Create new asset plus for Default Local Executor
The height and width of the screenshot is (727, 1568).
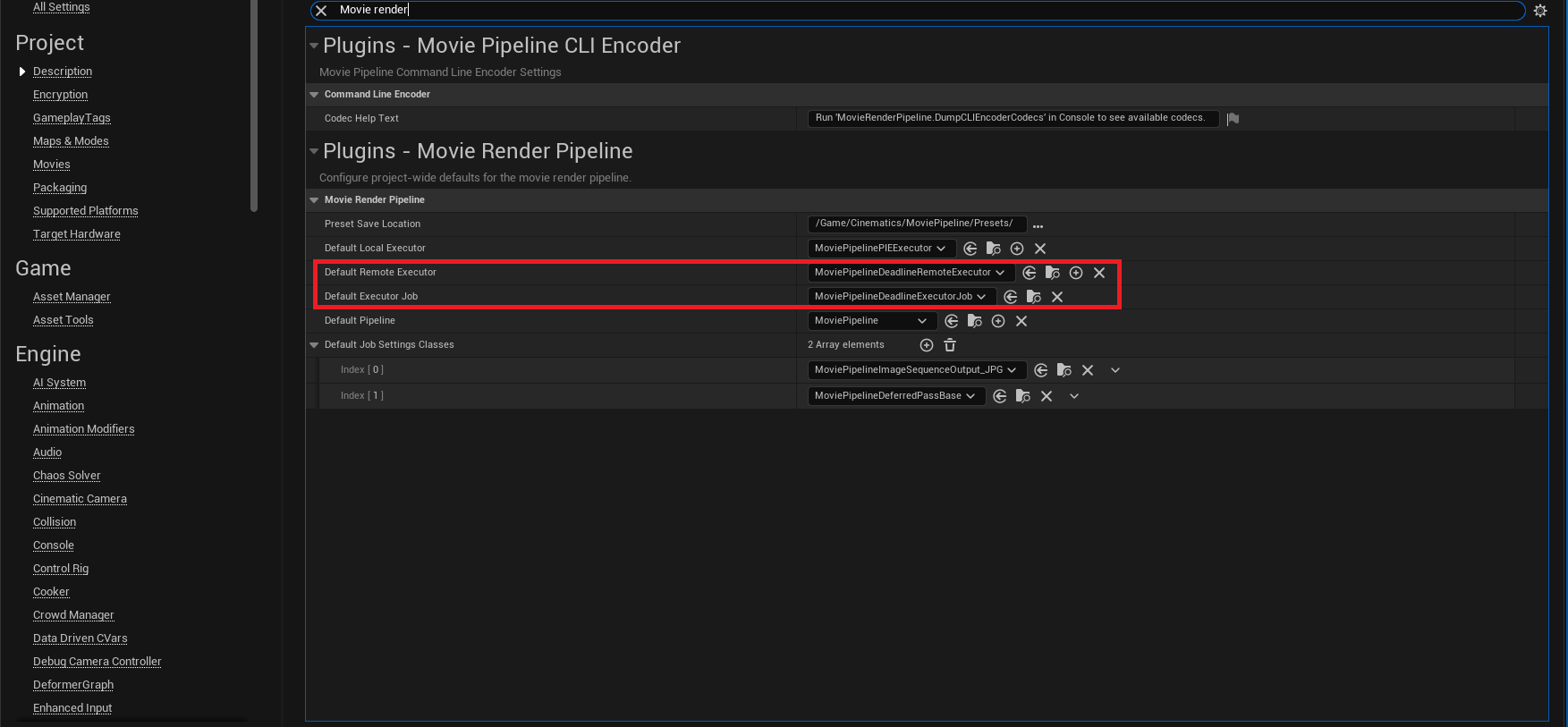[1017, 249]
